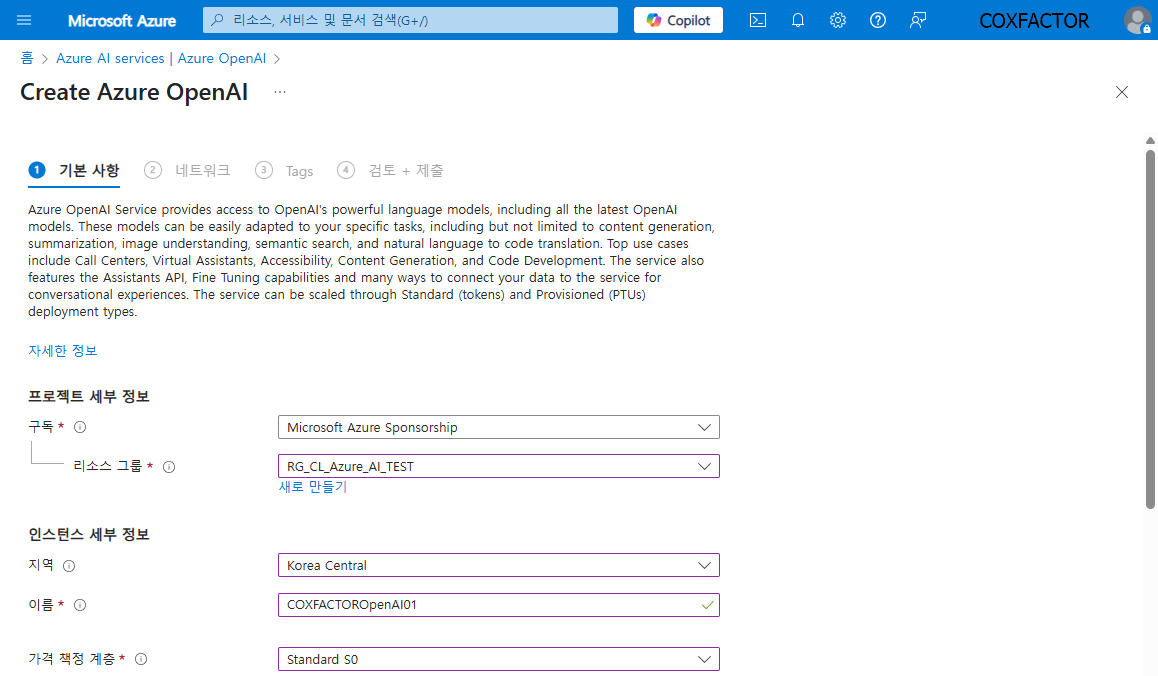1158x676 pixels.
Task: Show info tooltip for 이름
Action: (x=80, y=605)
